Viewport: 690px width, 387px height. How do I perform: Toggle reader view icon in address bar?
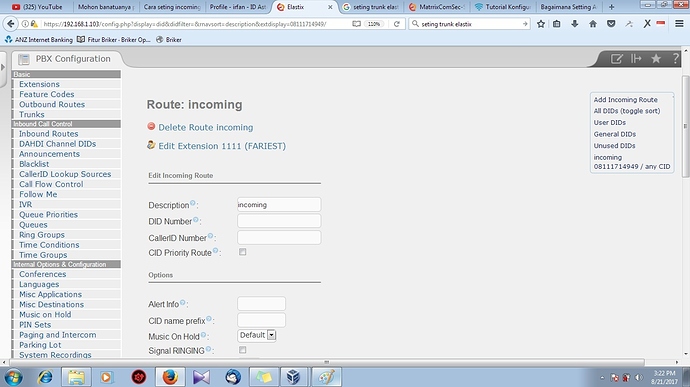point(356,24)
